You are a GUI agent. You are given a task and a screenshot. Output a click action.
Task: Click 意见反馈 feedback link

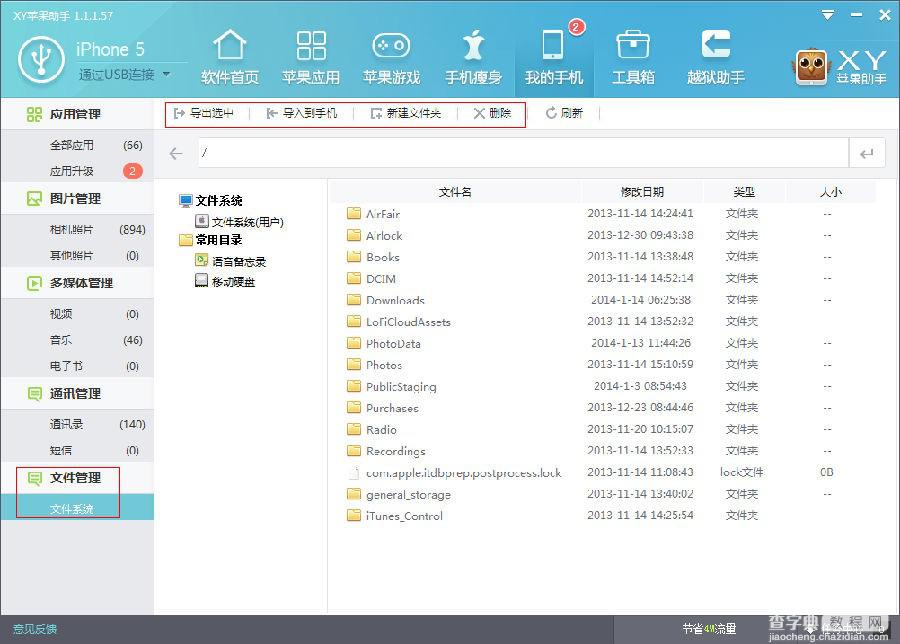coord(35,629)
